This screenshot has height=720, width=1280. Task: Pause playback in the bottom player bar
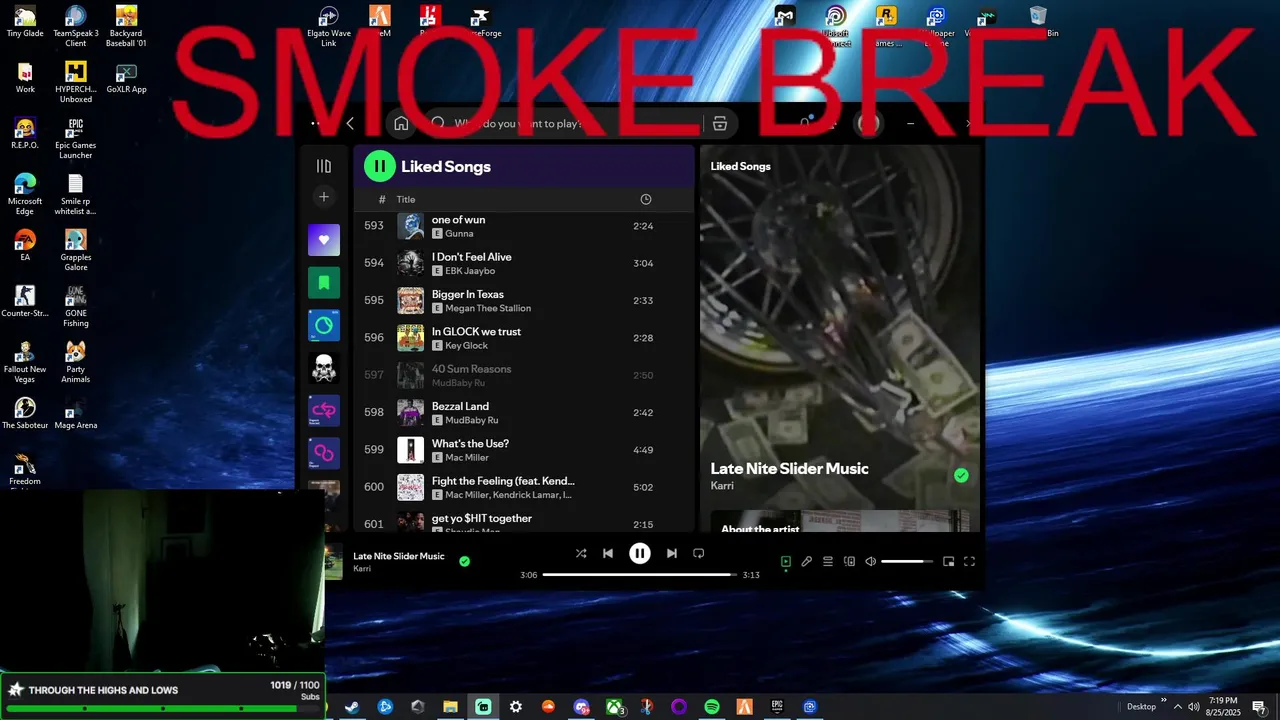640,553
